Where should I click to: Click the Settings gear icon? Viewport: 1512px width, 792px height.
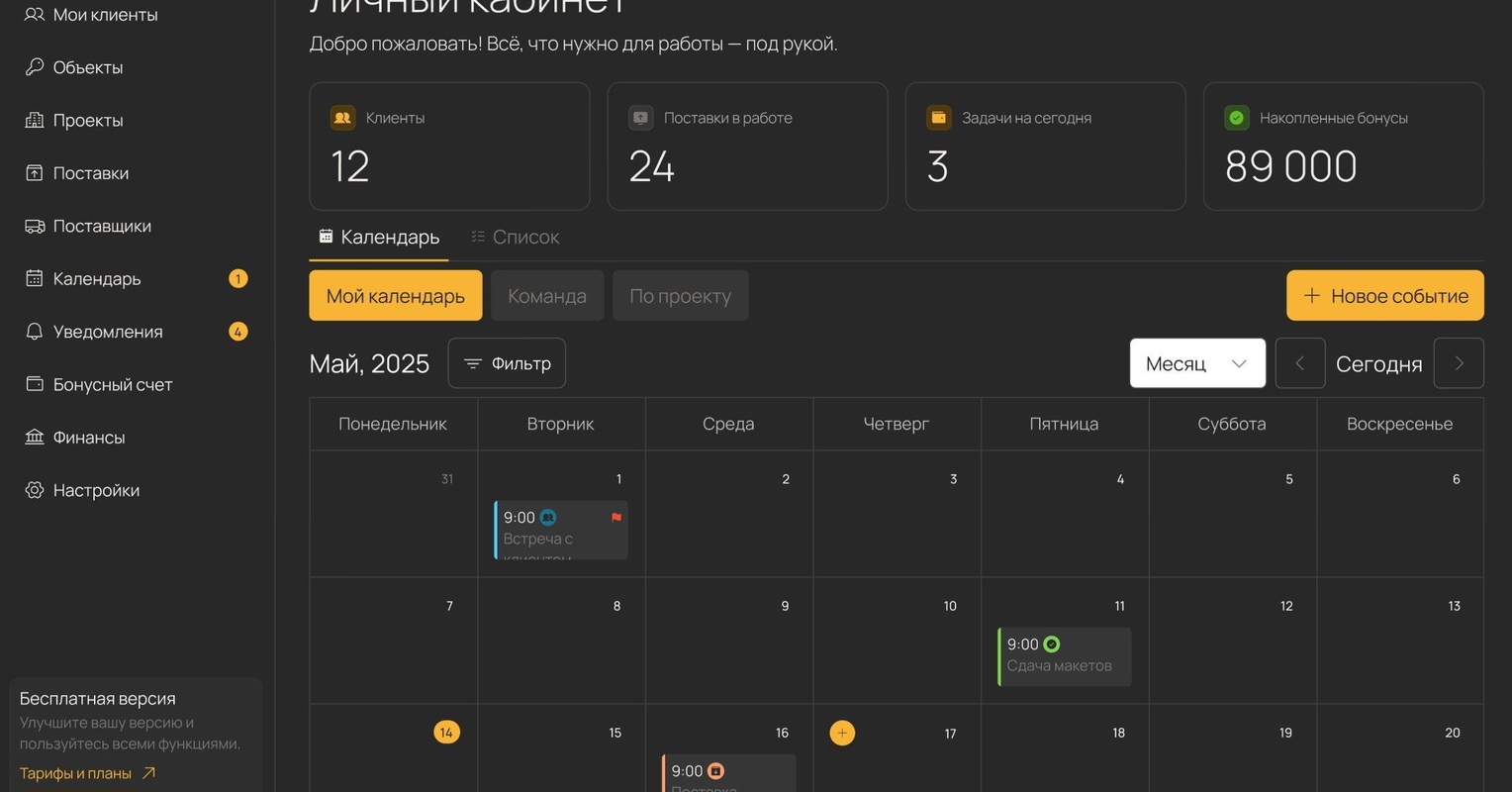point(35,490)
